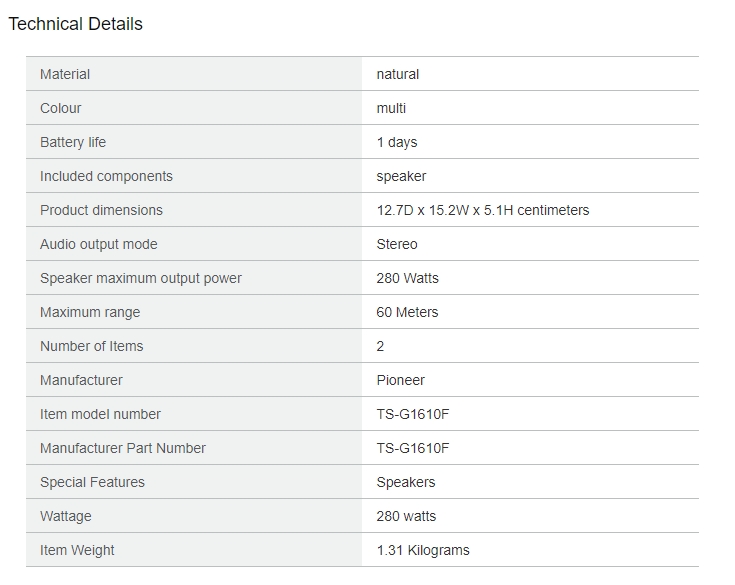Click the 'multi' colour value

(x=391, y=108)
